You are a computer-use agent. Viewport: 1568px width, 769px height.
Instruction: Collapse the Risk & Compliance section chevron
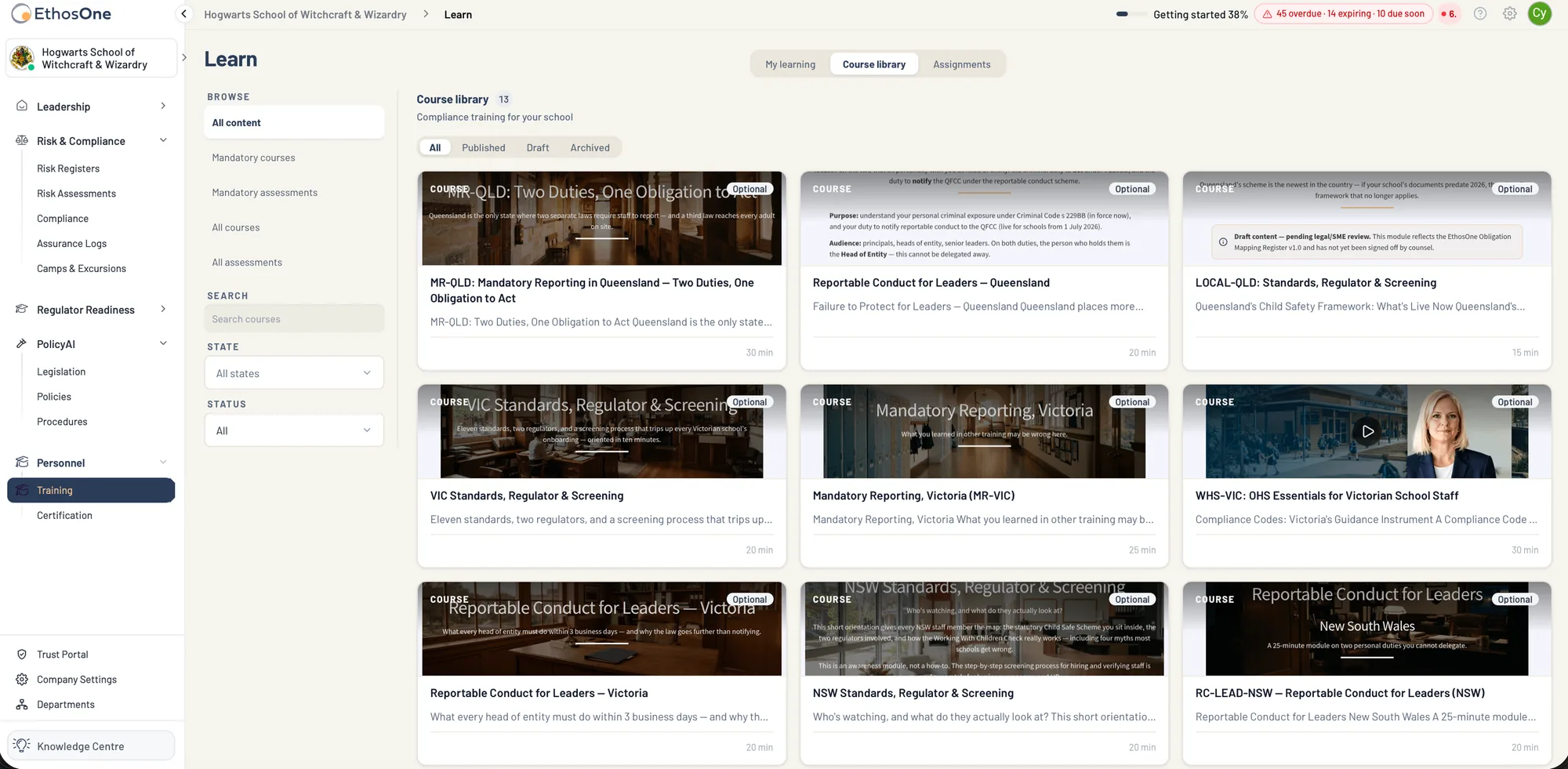point(163,140)
